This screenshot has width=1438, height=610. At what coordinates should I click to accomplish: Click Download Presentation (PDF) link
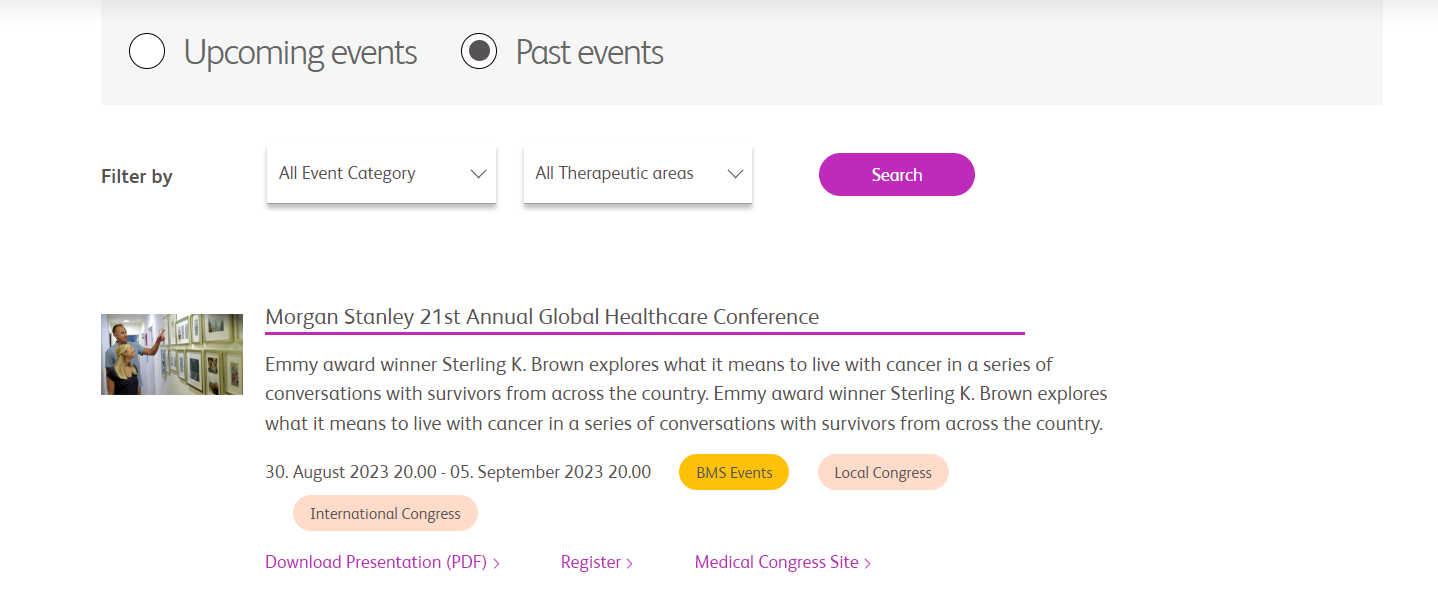(376, 562)
